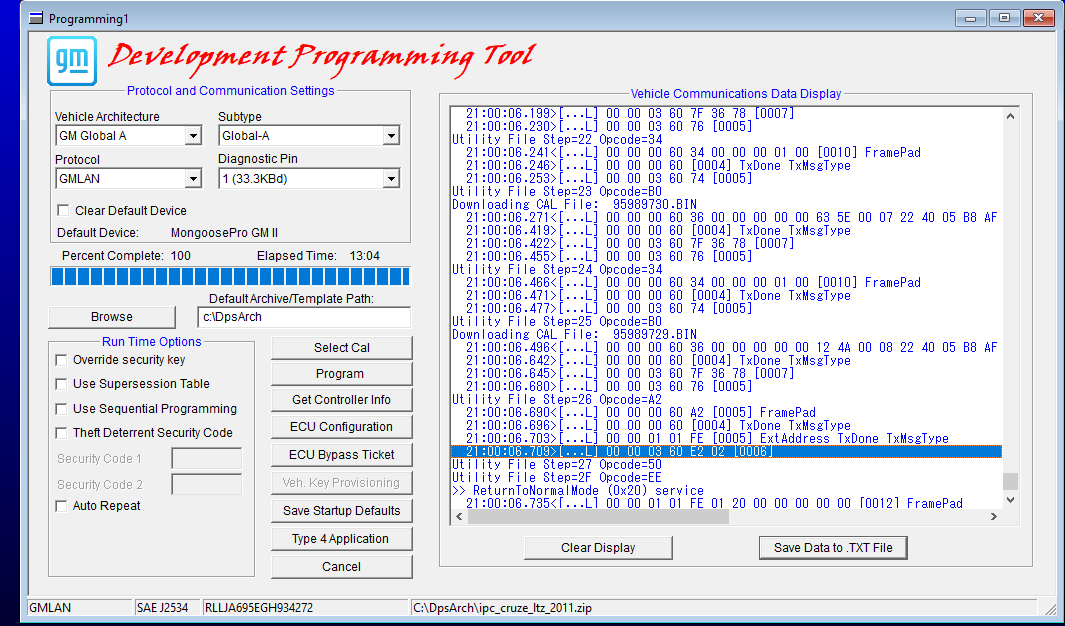Open the Vehicle Architecture dropdown
1065x626 pixels.
tap(194, 136)
